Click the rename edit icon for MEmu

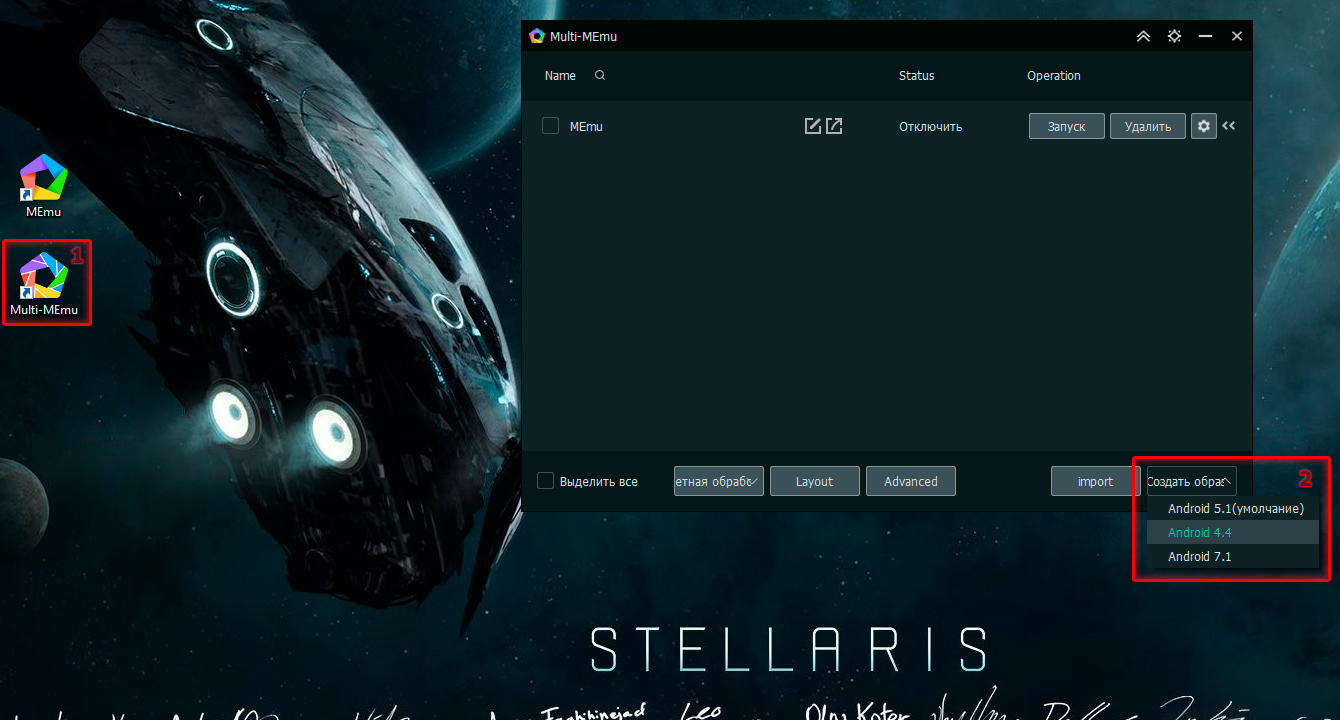click(x=813, y=126)
